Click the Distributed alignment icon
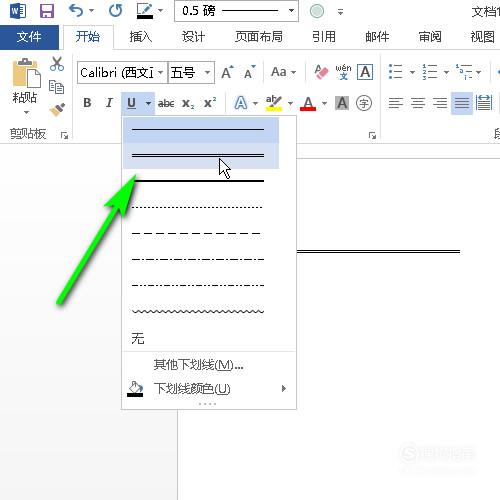The image size is (500, 500). 484,103
